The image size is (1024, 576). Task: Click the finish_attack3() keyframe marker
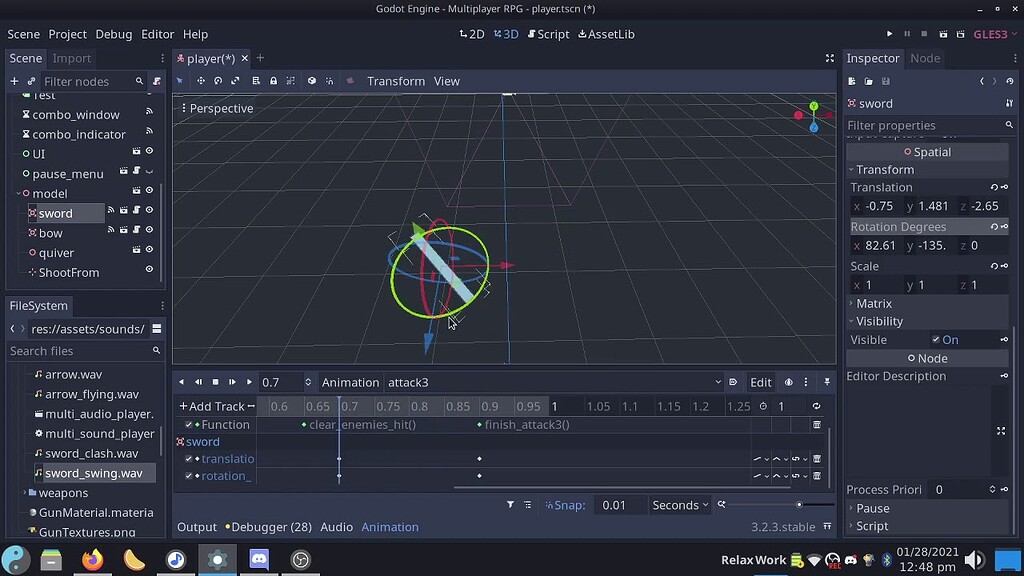479,424
